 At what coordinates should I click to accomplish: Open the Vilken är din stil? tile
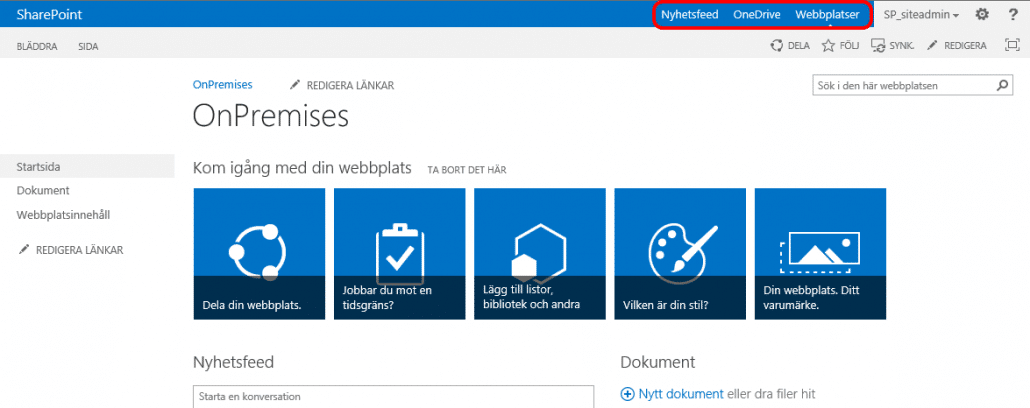(680, 254)
